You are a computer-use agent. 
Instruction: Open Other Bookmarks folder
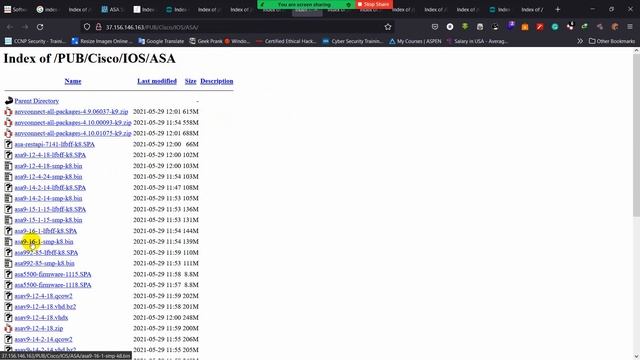612,41
